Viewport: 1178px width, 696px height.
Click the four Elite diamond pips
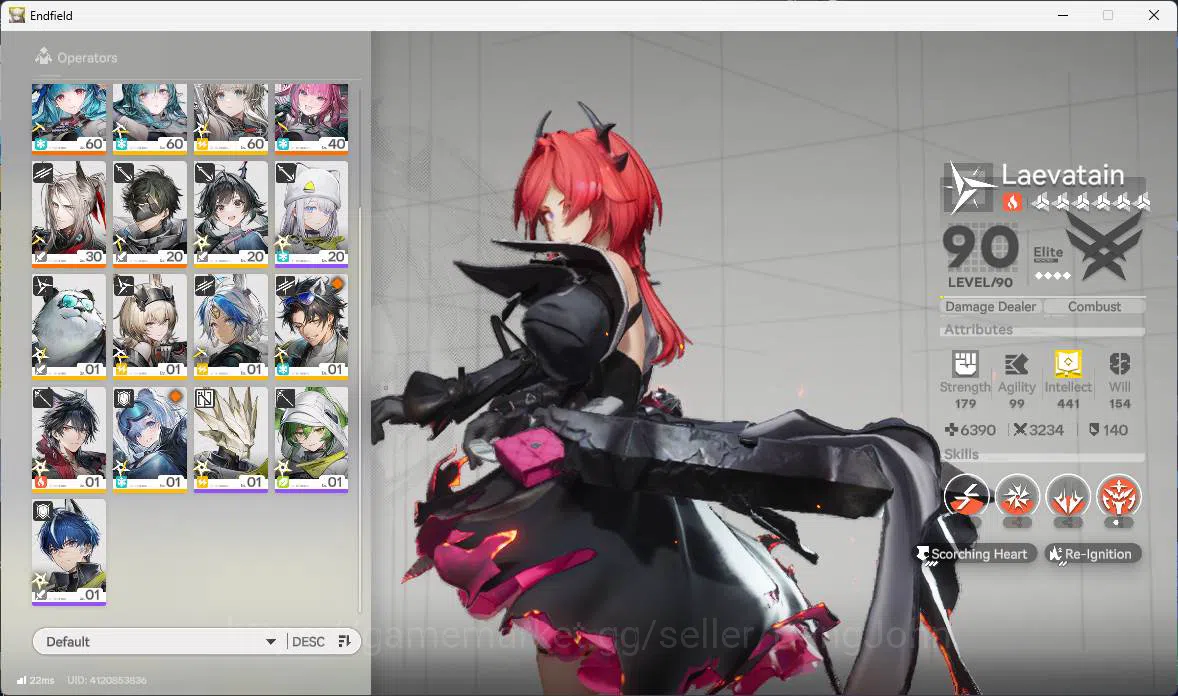(1053, 276)
